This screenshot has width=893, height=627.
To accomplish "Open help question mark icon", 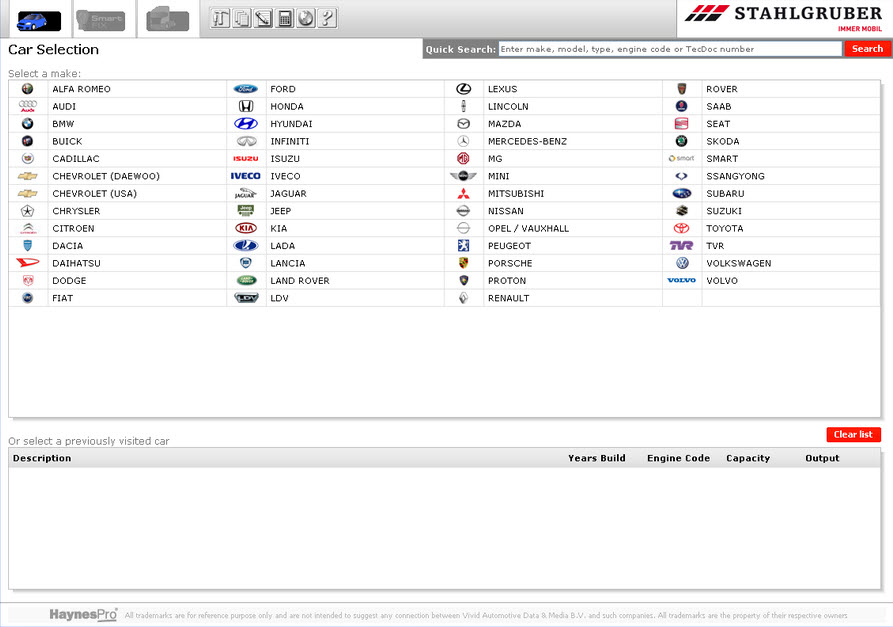I will [327, 18].
